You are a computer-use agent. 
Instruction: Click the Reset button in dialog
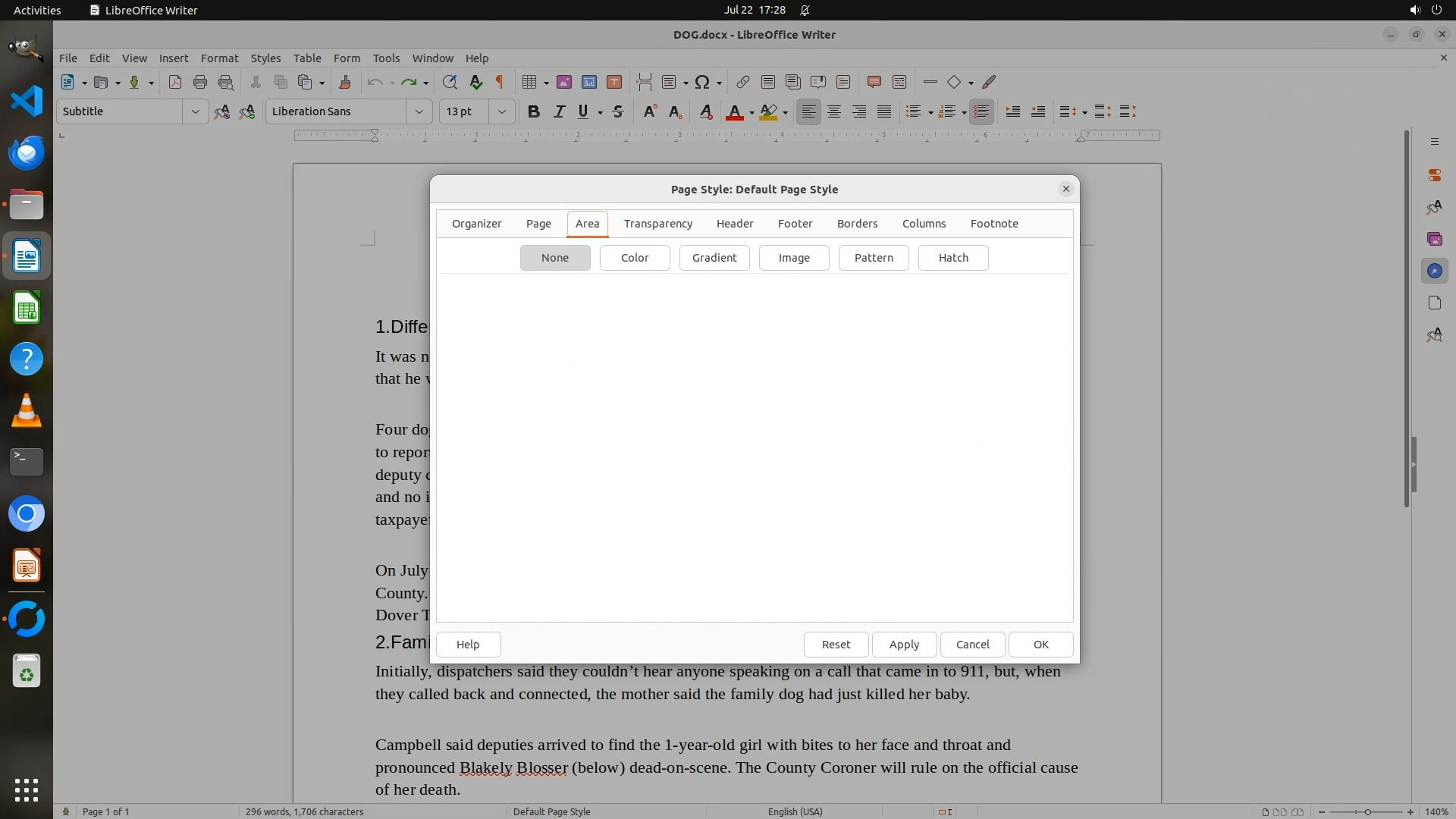(x=836, y=645)
